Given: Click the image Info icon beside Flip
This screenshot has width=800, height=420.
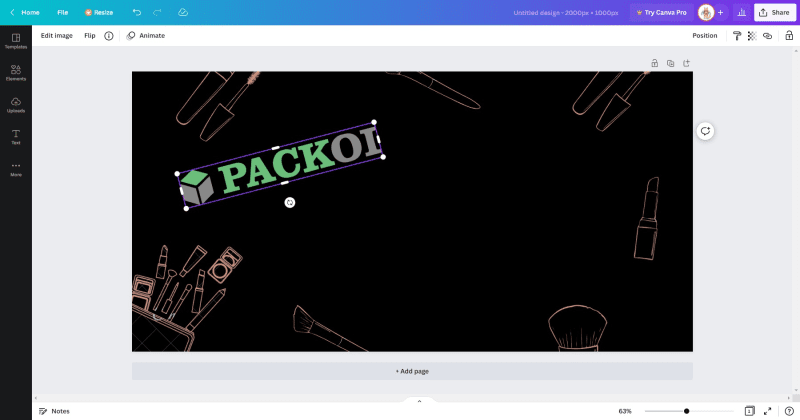Looking at the screenshot, I should point(109,35).
